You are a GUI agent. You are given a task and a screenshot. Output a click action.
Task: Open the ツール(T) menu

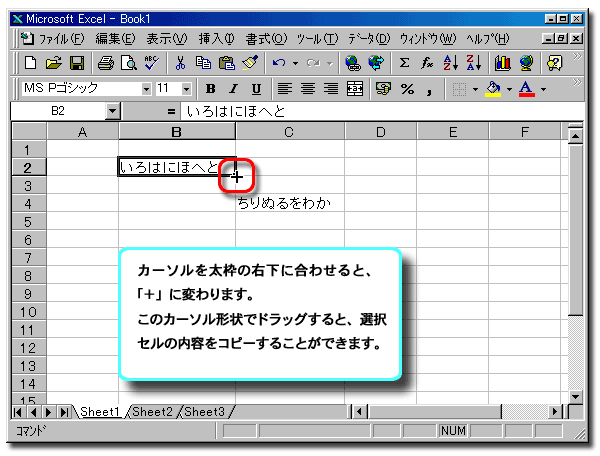(318, 39)
